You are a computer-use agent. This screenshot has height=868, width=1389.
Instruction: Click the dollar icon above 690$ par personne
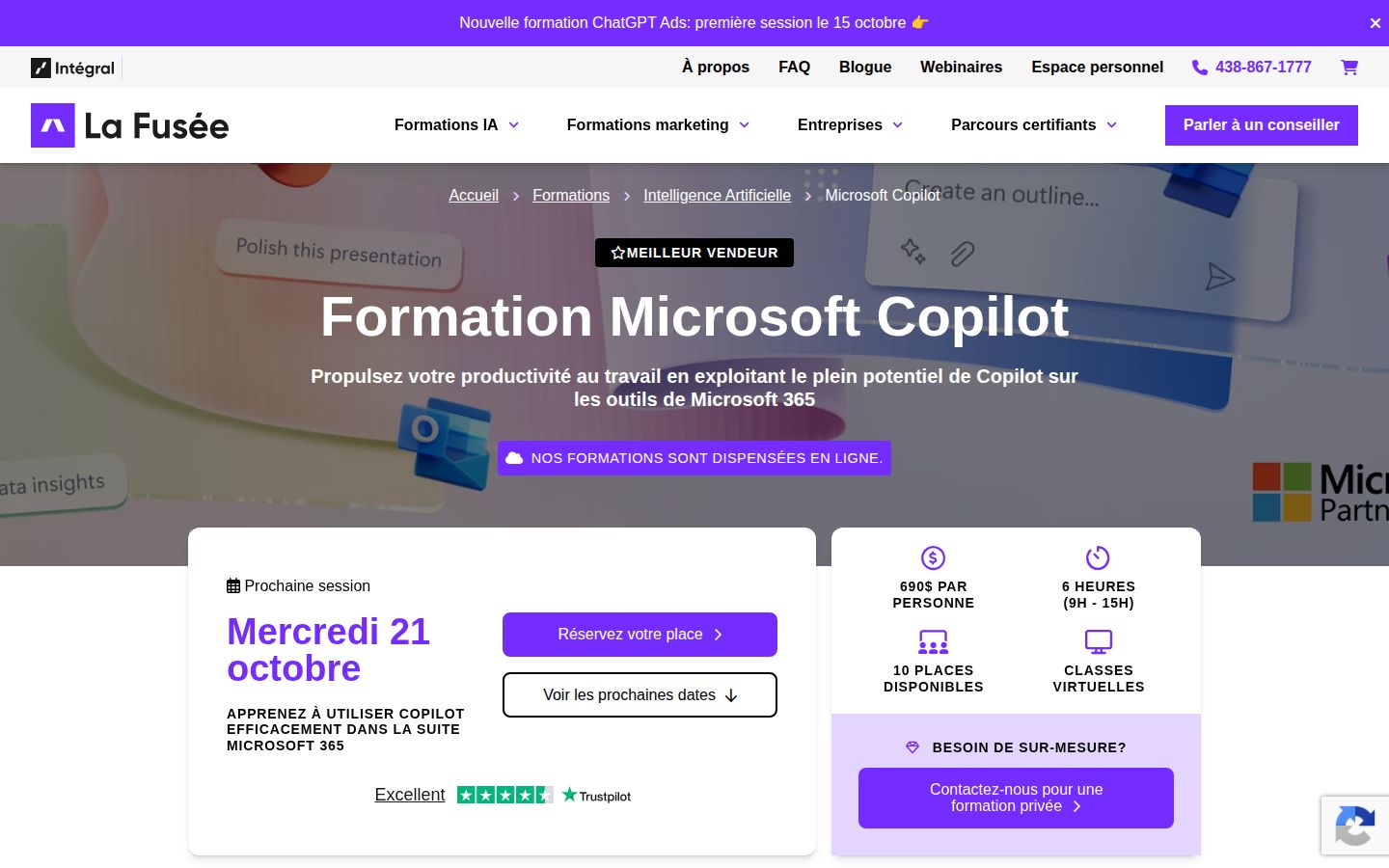933,557
